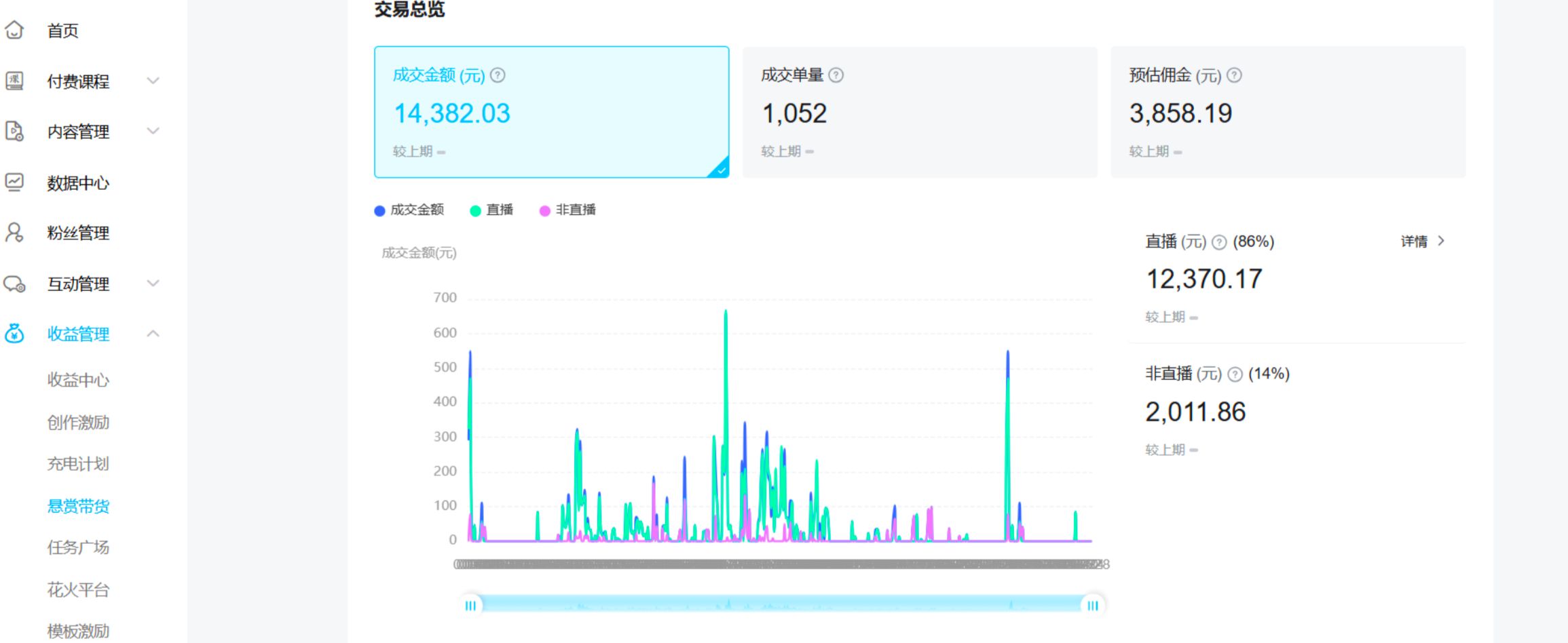Viewport: 1568px width, 643px height.
Task: Click the 收益管理 money bag icon
Action: pyautogui.click(x=14, y=334)
